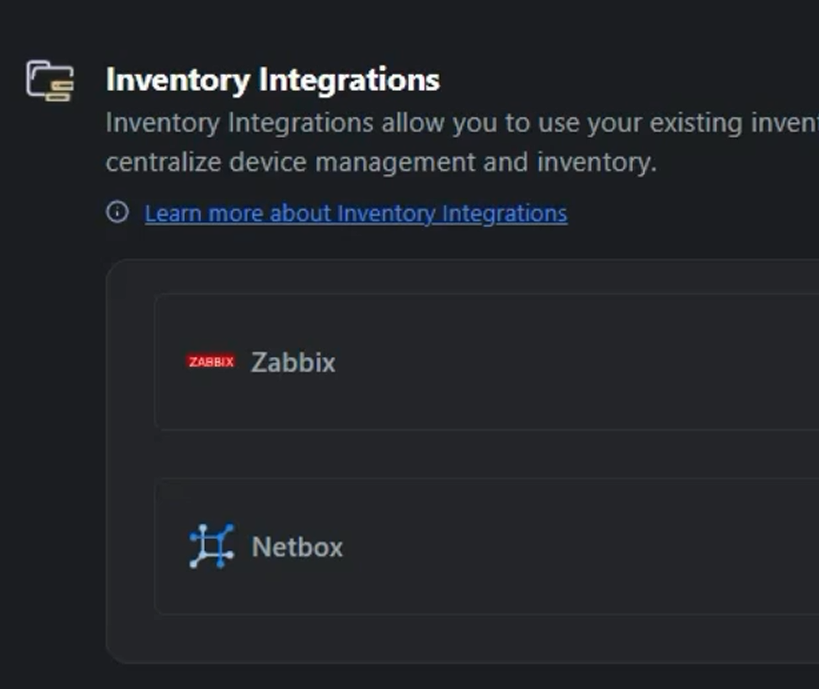Click the Netbox label text
The image size is (819, 689).
click(297, 546)
